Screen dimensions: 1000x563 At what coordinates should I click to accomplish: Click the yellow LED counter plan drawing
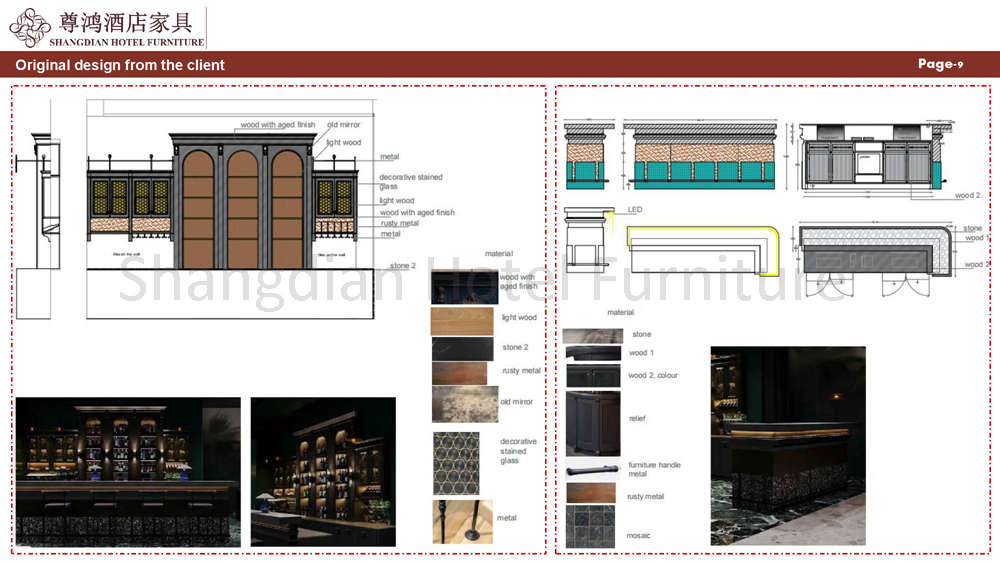pos(703,247)
